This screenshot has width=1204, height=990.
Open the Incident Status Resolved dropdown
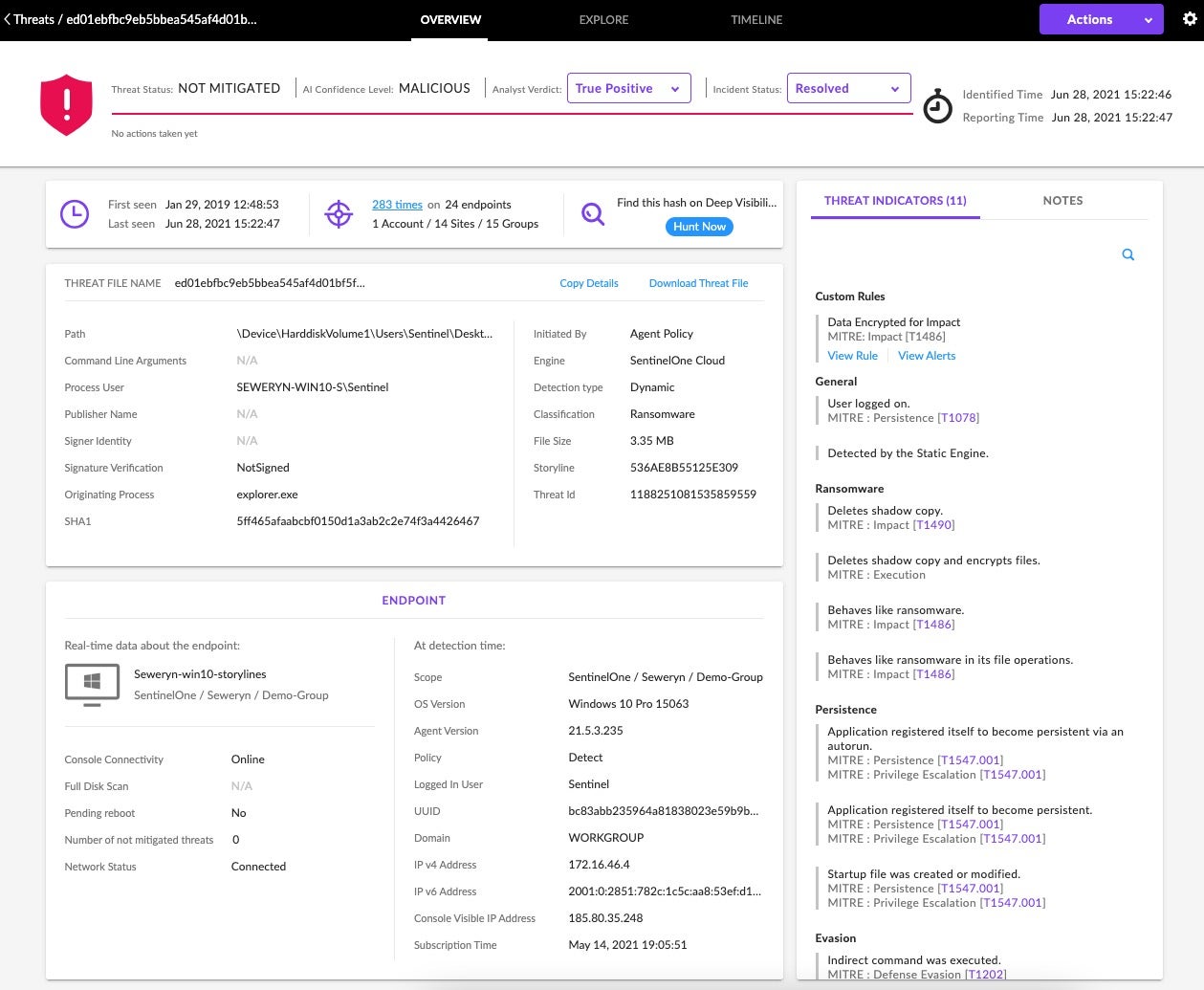pyautogui.click(x=847, y=88)
